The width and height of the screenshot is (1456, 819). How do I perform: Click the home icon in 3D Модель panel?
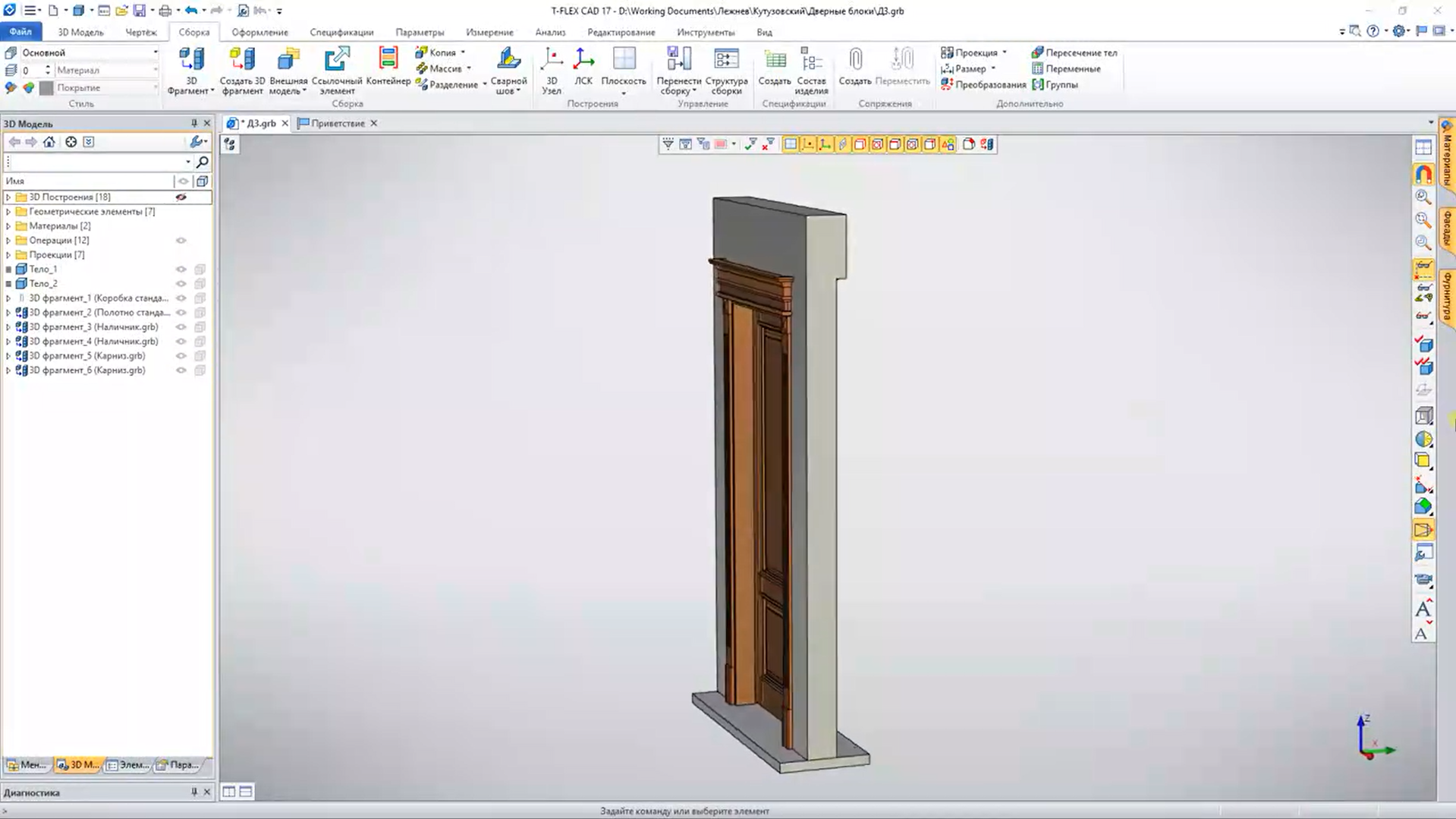coord(49,142)
